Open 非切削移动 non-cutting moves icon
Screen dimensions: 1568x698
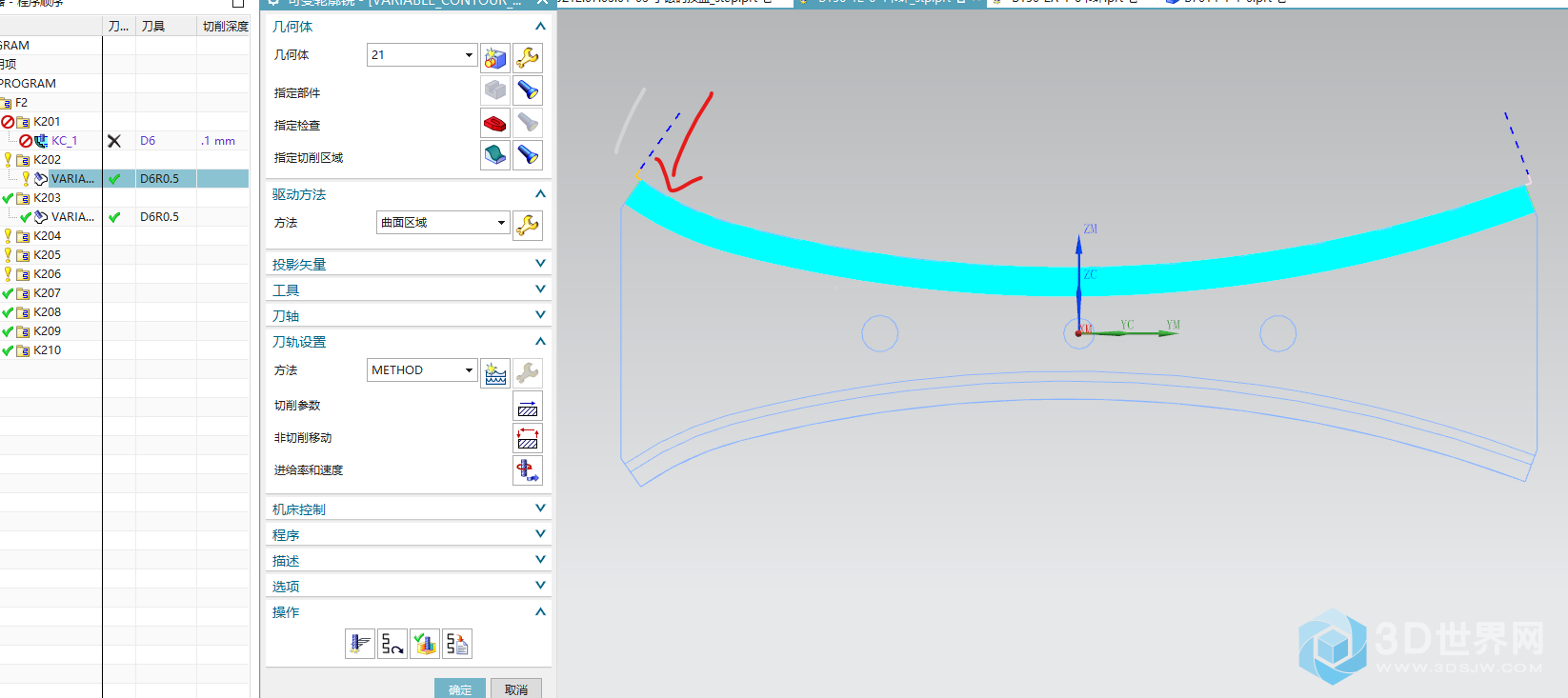coord(528,438)
